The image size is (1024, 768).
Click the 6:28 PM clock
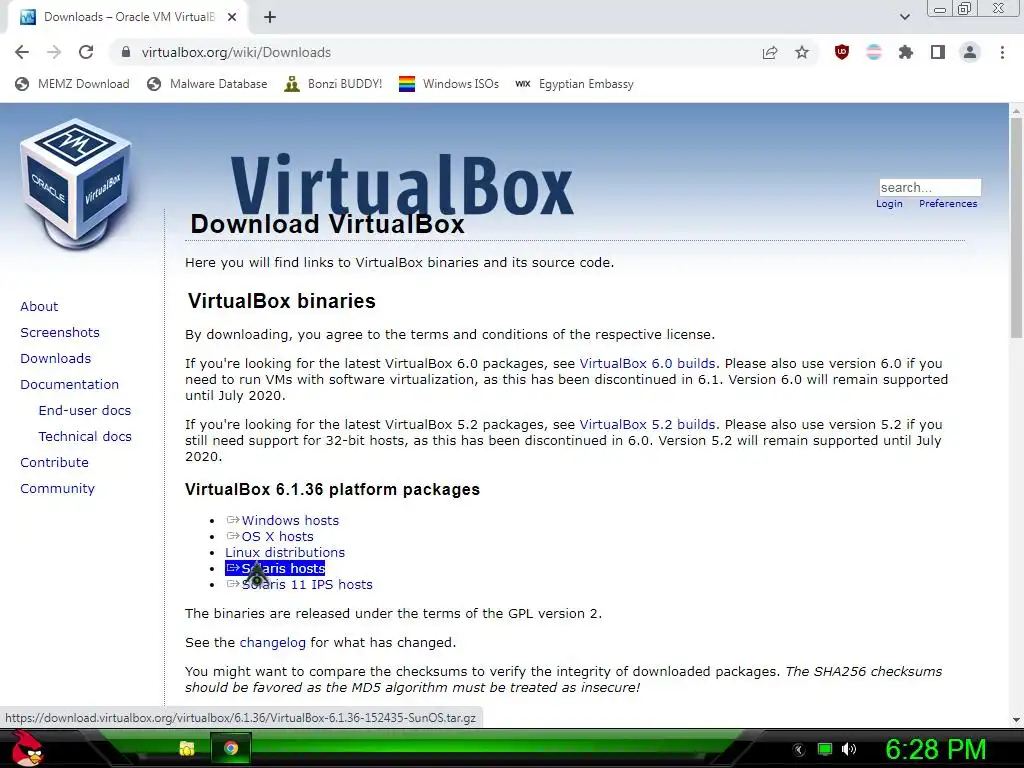click(x=936, y=749)
